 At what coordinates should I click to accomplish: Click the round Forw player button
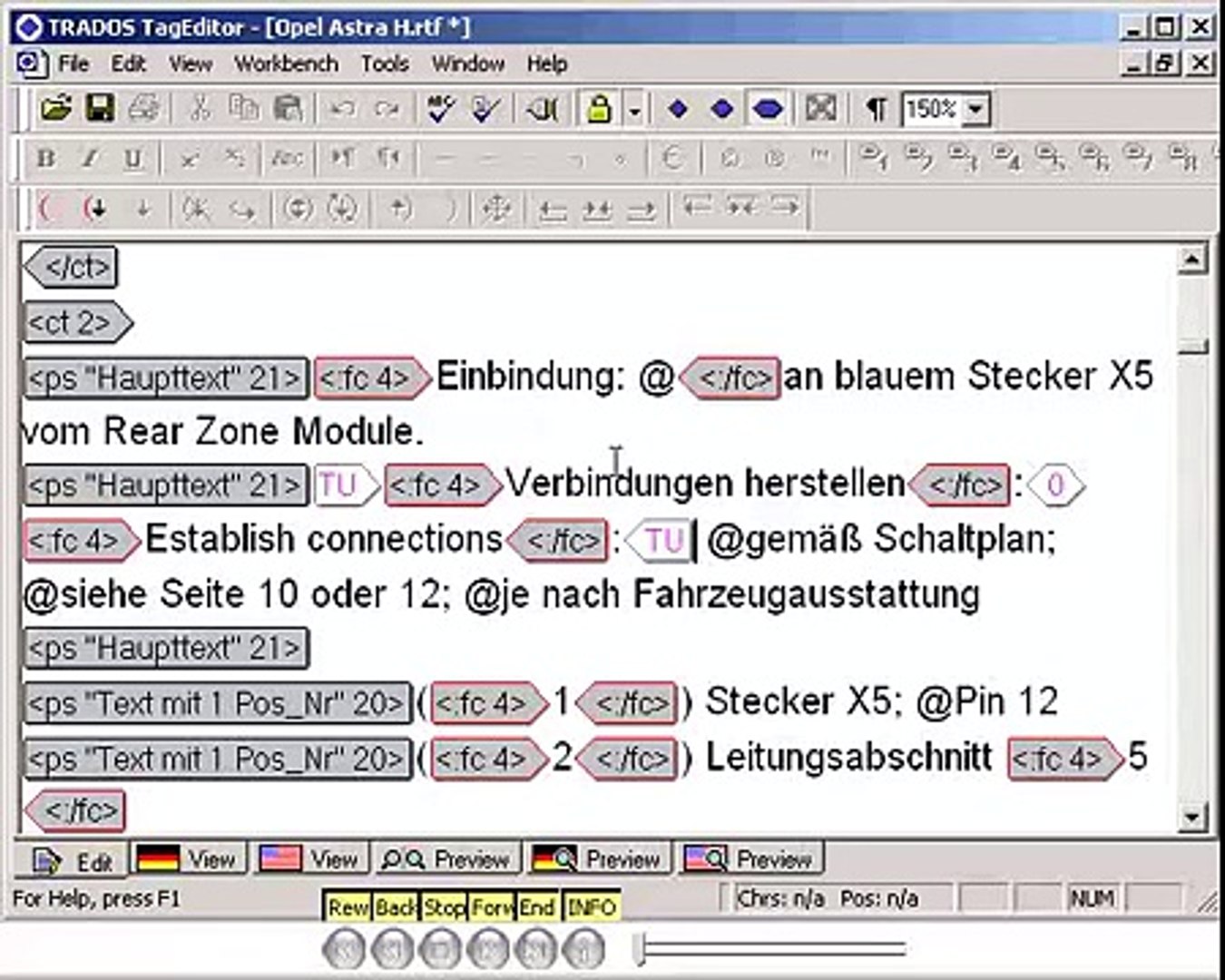(489, 950)
